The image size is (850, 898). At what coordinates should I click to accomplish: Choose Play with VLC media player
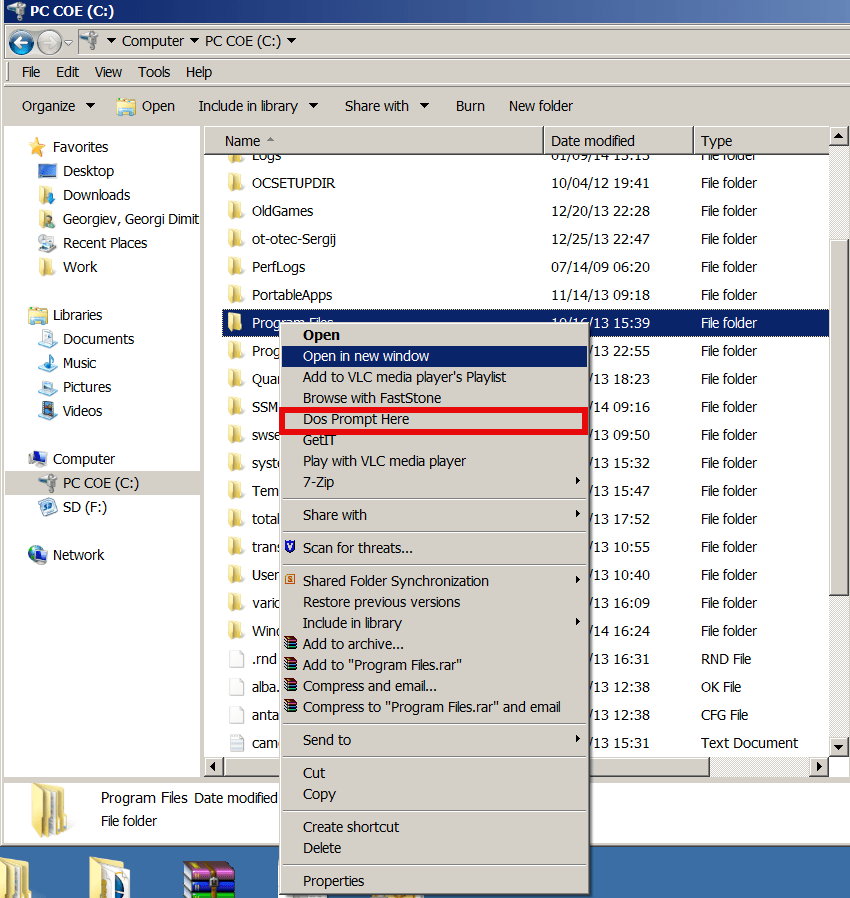(x=434, y=462)
